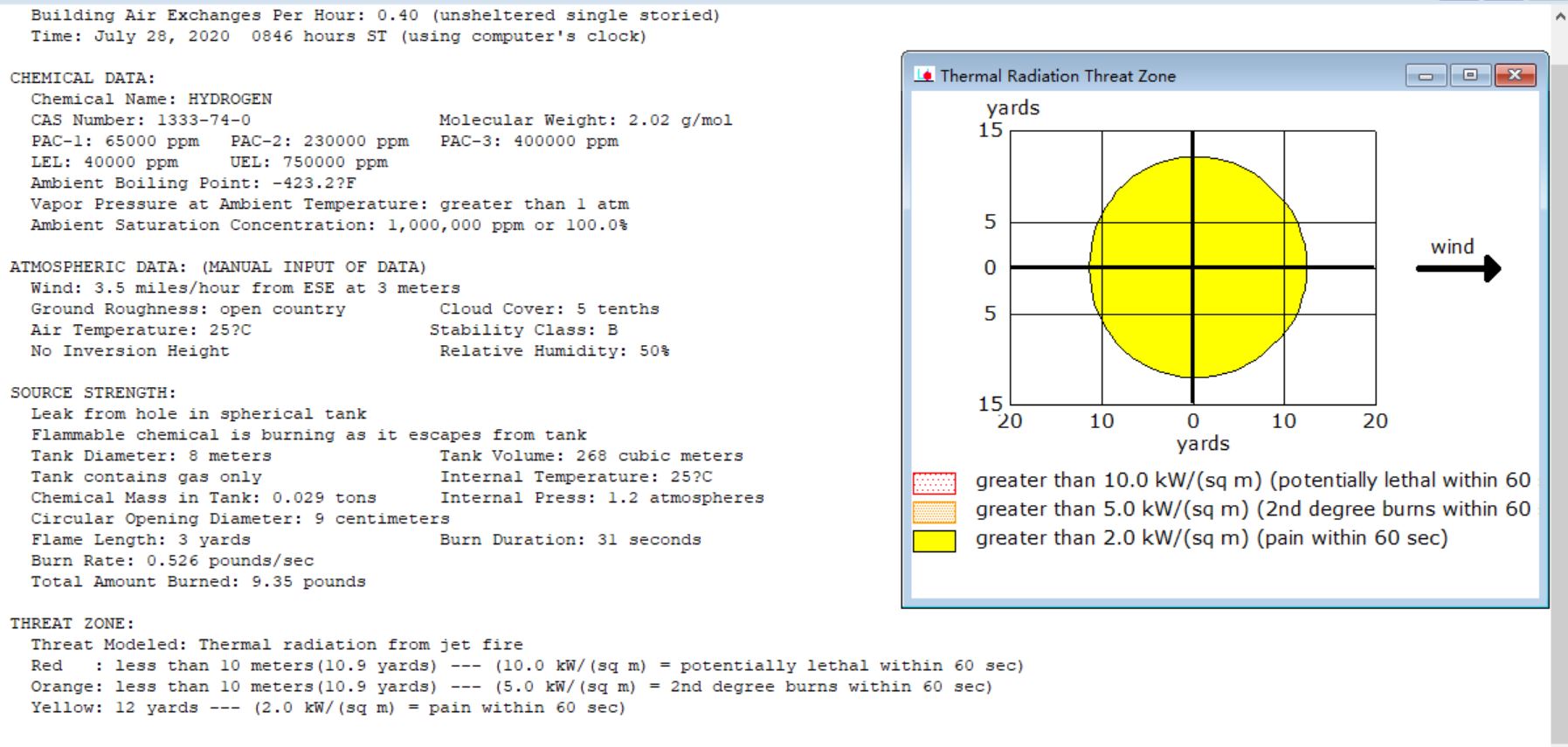
Task: Maximize the Thermal Radiation Threat Zone window
Action: click(1470, 75)
